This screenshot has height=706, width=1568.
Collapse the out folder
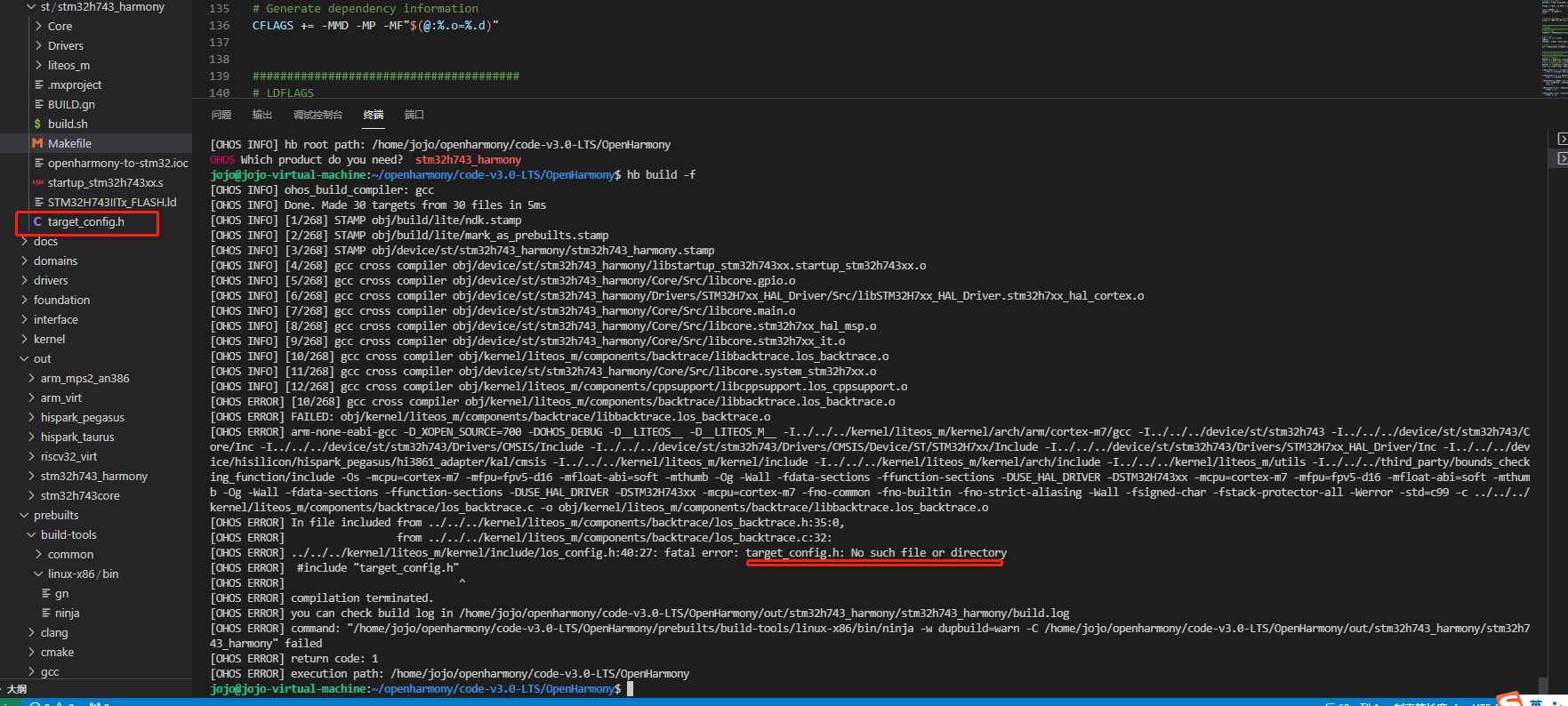tap(24, 358)
